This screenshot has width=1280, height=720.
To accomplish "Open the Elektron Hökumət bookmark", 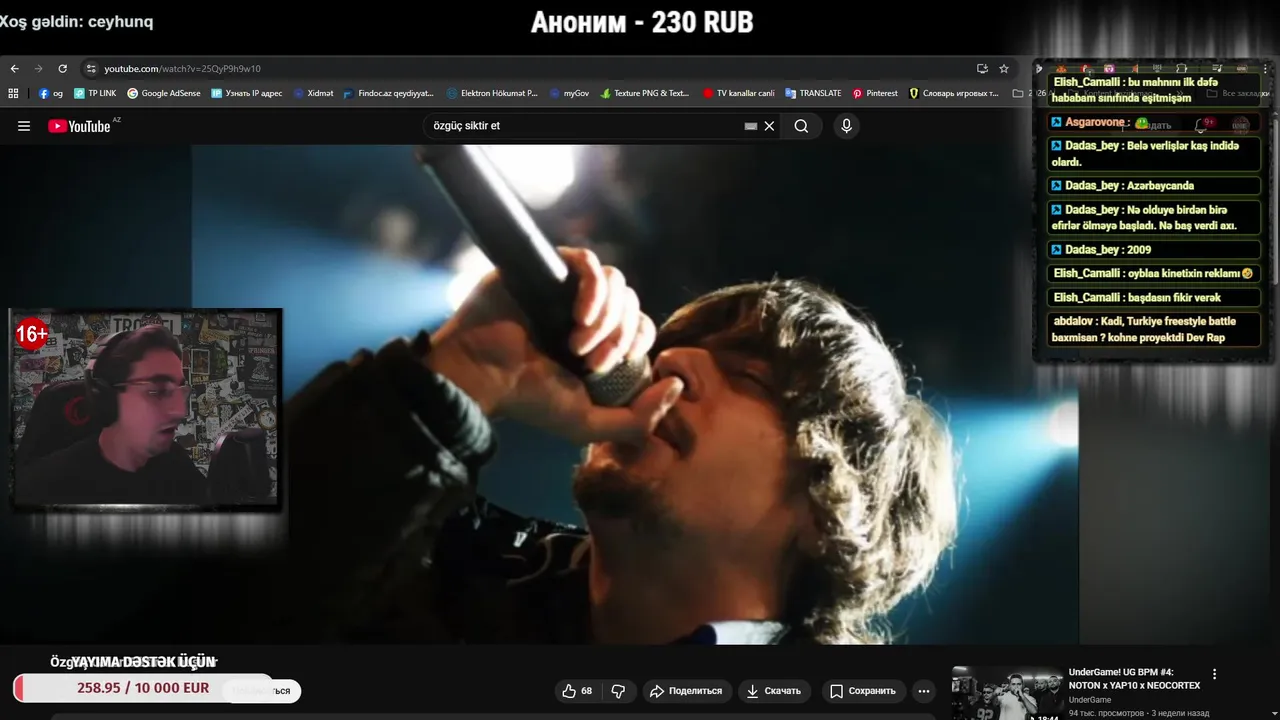I will 492,93.
